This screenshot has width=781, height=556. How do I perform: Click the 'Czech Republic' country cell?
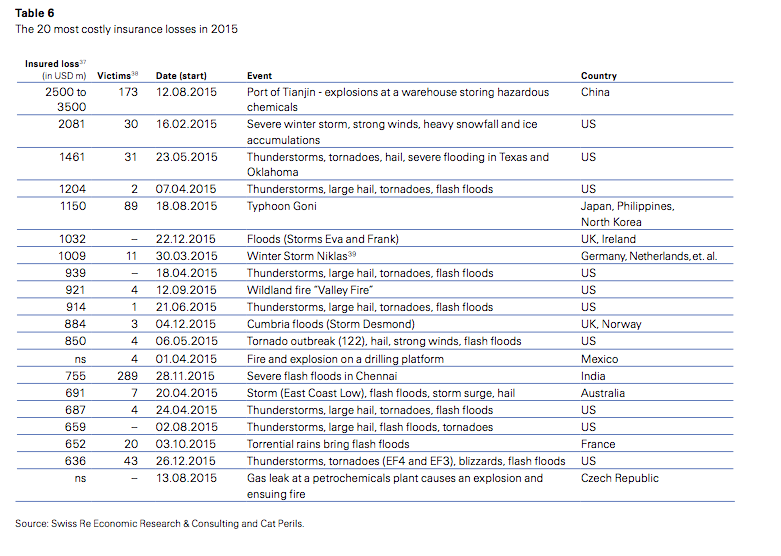click(x=620, y=478)
